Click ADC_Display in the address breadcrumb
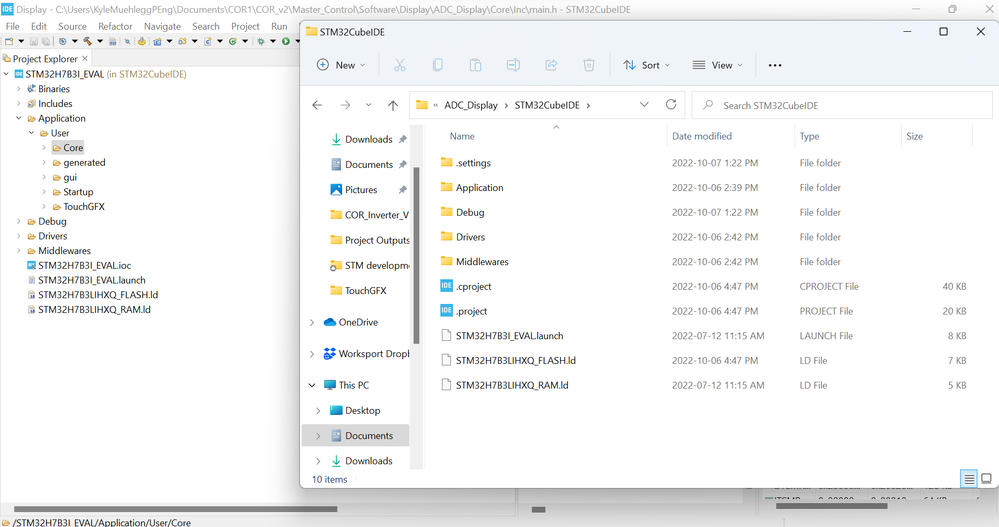The image size is (999, 527). (x=471, y=105)
